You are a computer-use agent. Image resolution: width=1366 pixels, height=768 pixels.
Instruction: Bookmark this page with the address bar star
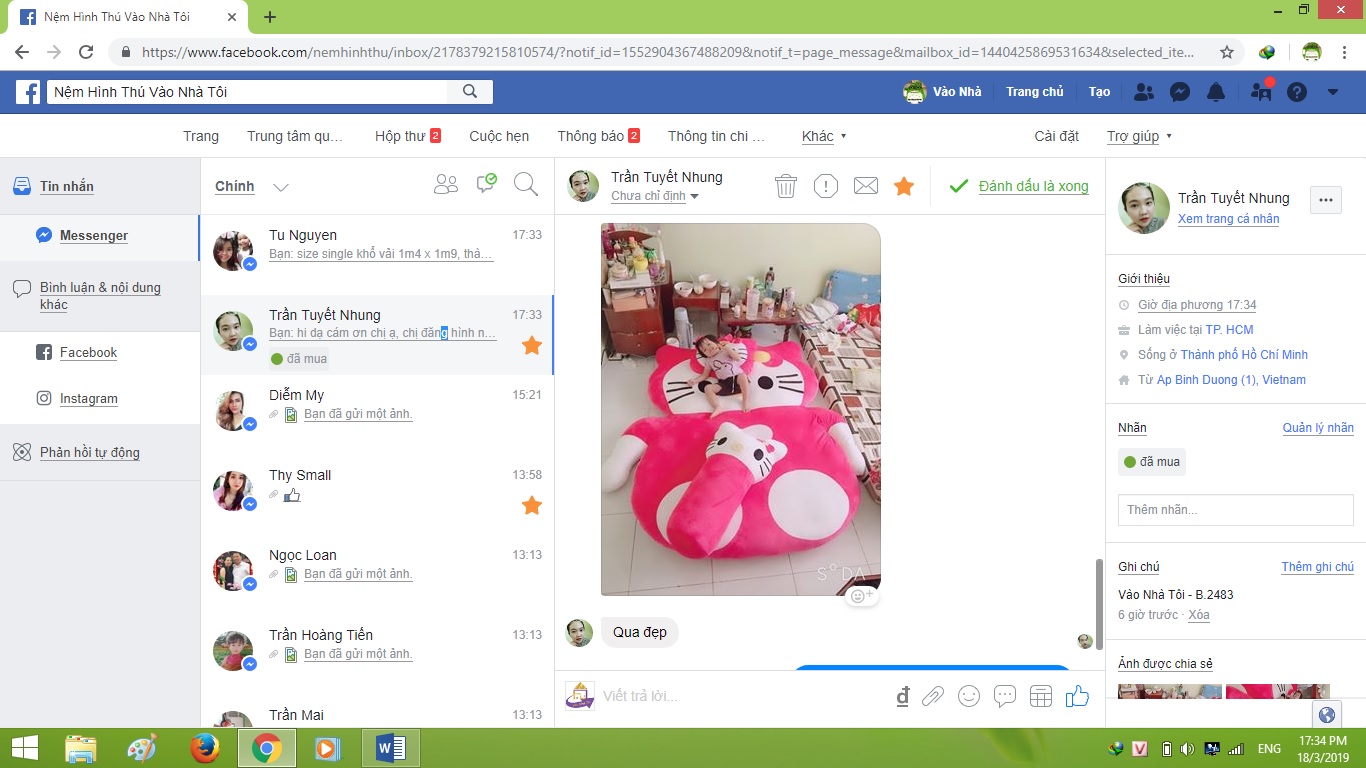(1227, 52)
